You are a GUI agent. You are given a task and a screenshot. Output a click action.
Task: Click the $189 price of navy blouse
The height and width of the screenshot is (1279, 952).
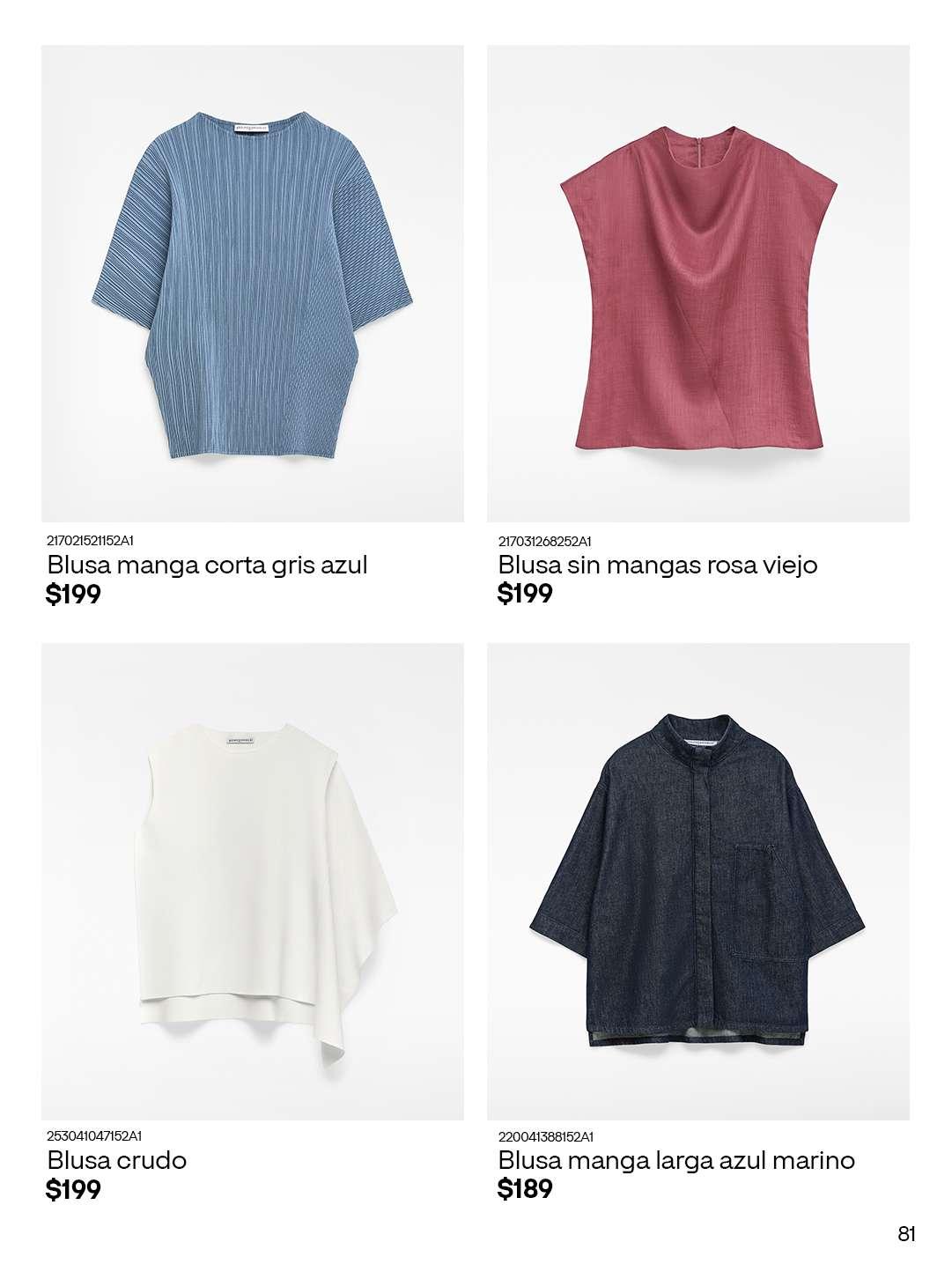click(x=526, y=1189)
